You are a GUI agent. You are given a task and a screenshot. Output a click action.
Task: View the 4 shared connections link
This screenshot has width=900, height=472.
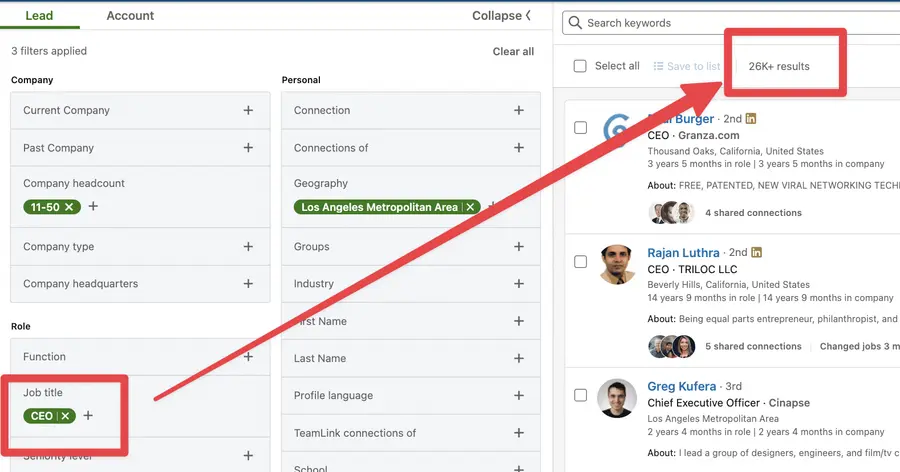753,212
